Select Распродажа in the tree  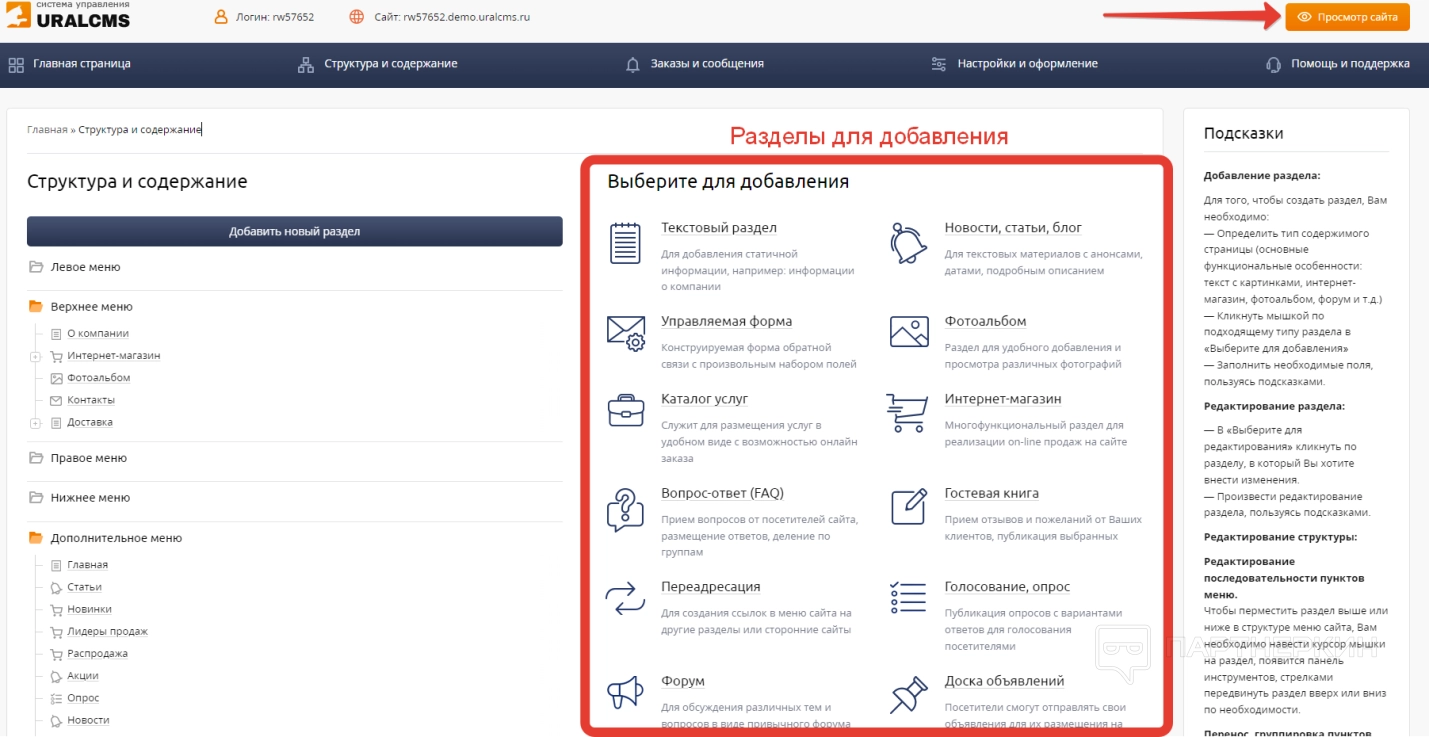pyautogui.click(x=98, y=654)
